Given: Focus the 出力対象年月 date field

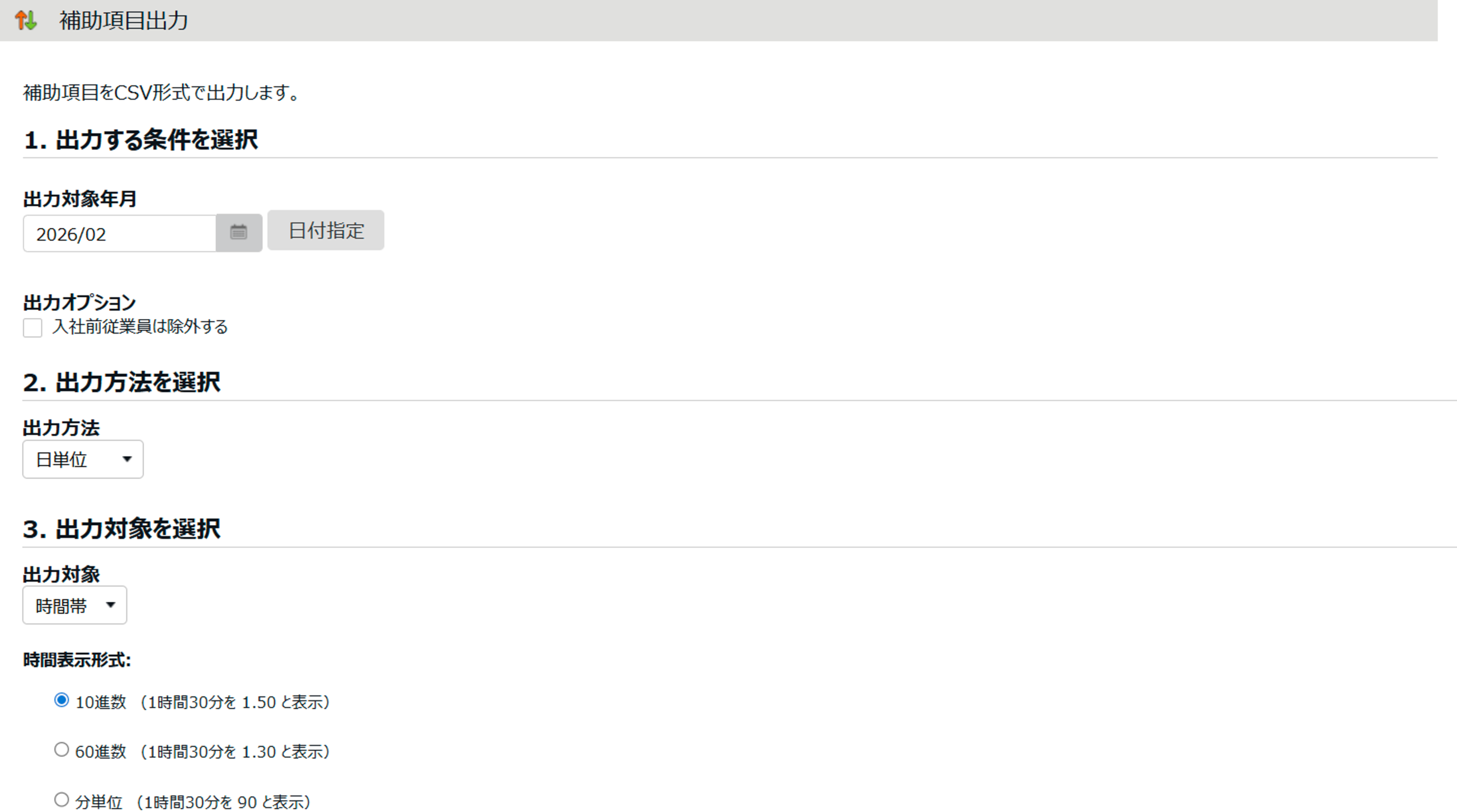Looking at the screenshot, I should (120, 234).
